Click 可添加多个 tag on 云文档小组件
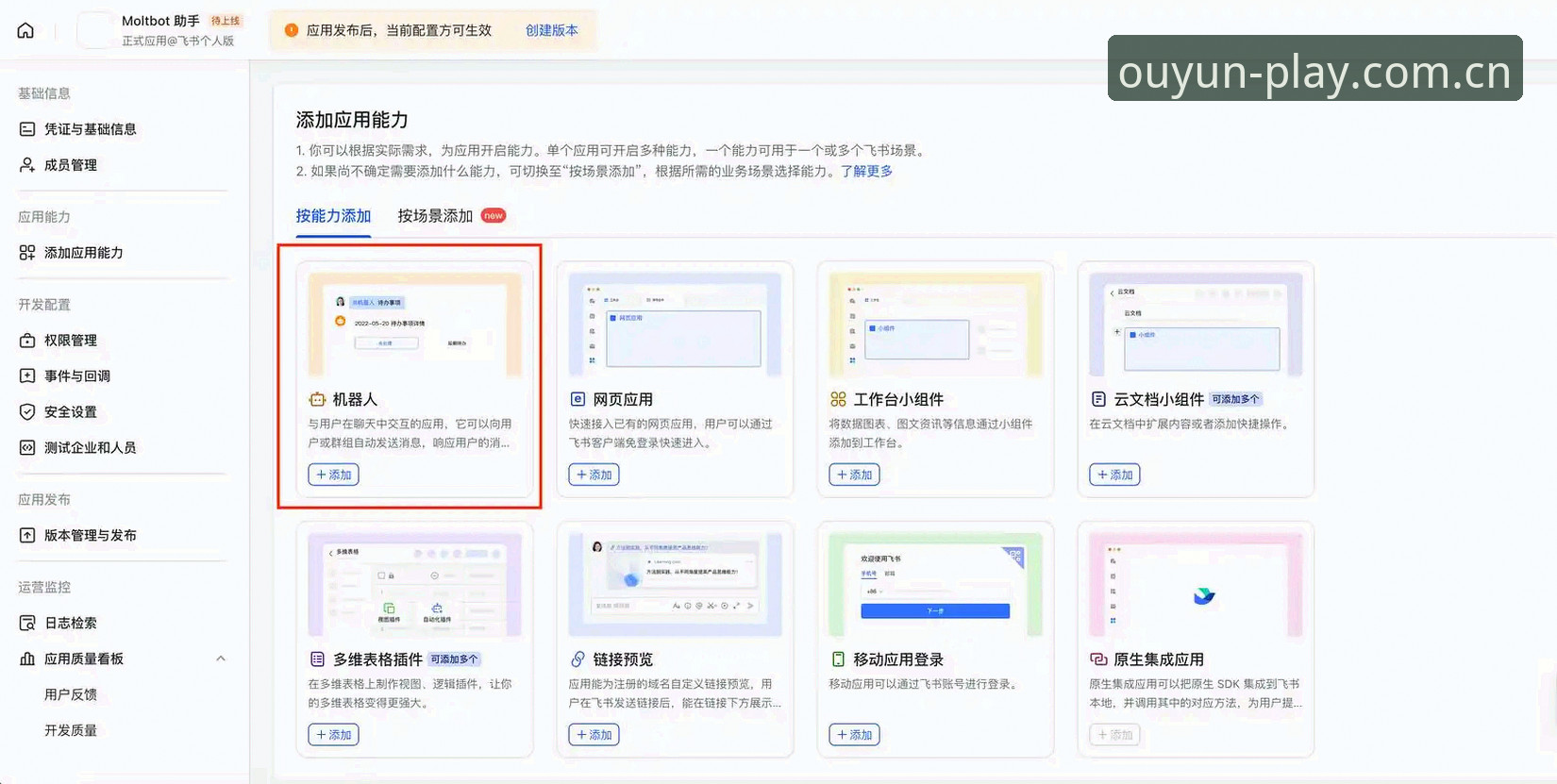This screenshot has width=1557, height=784. pyautogui.click(x=1235, y=399)
